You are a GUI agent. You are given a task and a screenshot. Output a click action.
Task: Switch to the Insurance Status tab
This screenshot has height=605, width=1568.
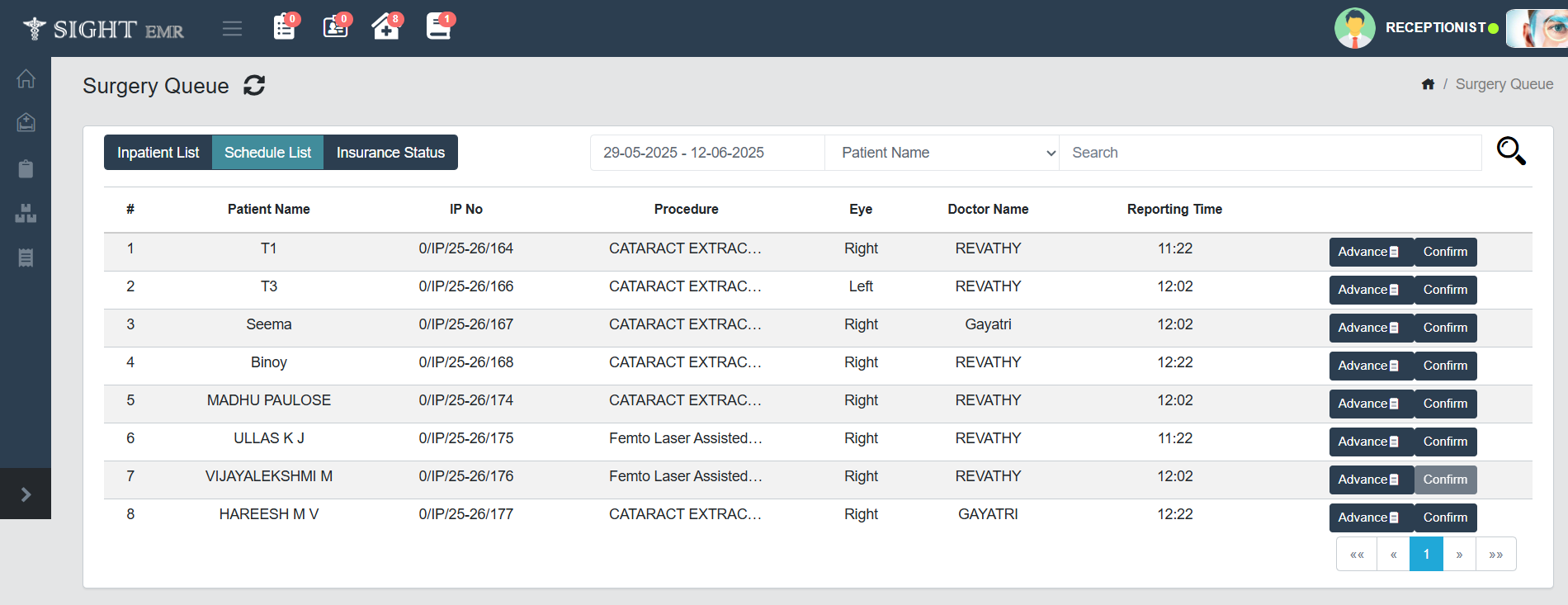tap(390, 153)
